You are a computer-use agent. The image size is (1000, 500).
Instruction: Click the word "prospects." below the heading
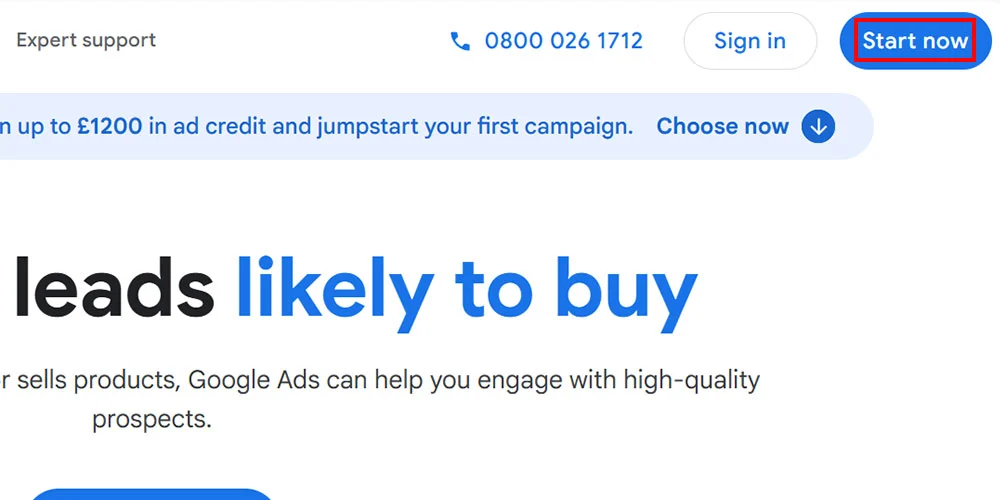click(152, 419)
